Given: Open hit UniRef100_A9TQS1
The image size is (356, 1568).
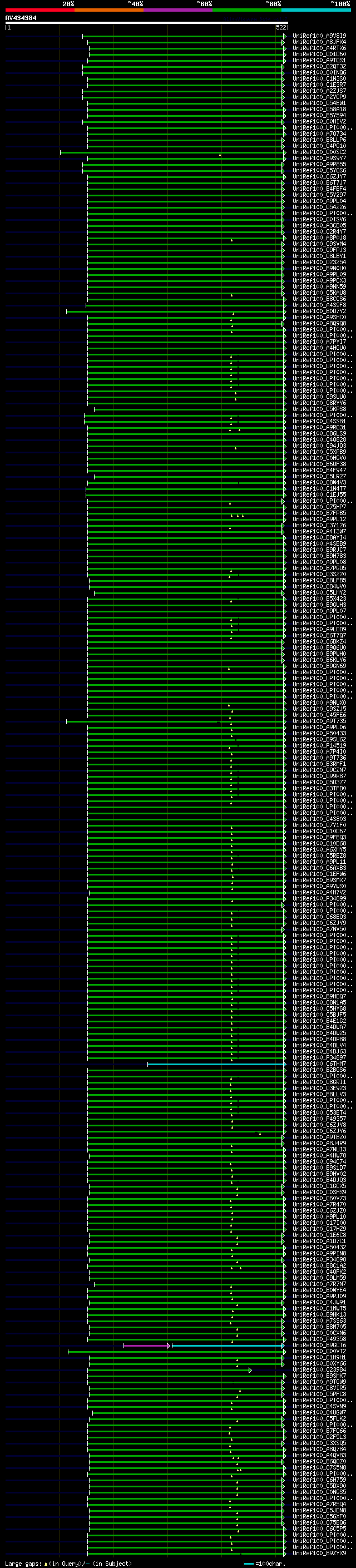Looking at the screenshot, I should [319, 60].
